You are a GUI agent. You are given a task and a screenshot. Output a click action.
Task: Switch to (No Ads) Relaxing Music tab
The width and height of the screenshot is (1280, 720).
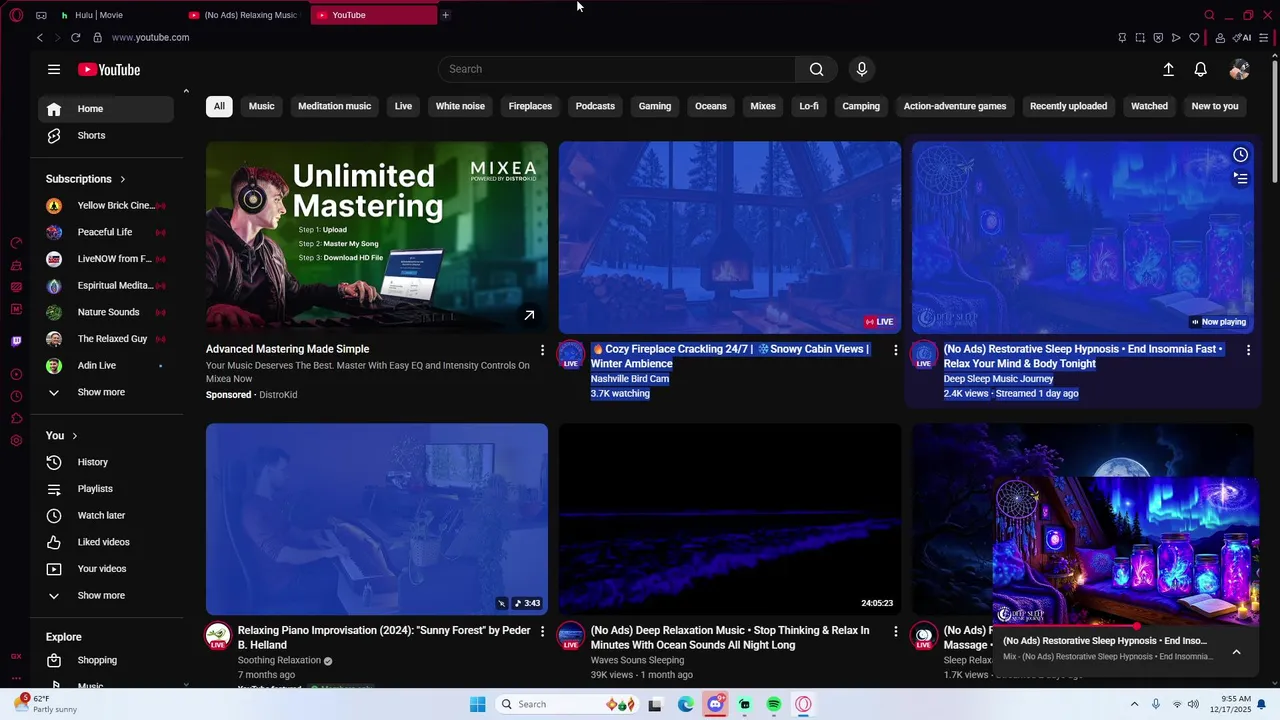pyautogui.click(x=247, y=15)
